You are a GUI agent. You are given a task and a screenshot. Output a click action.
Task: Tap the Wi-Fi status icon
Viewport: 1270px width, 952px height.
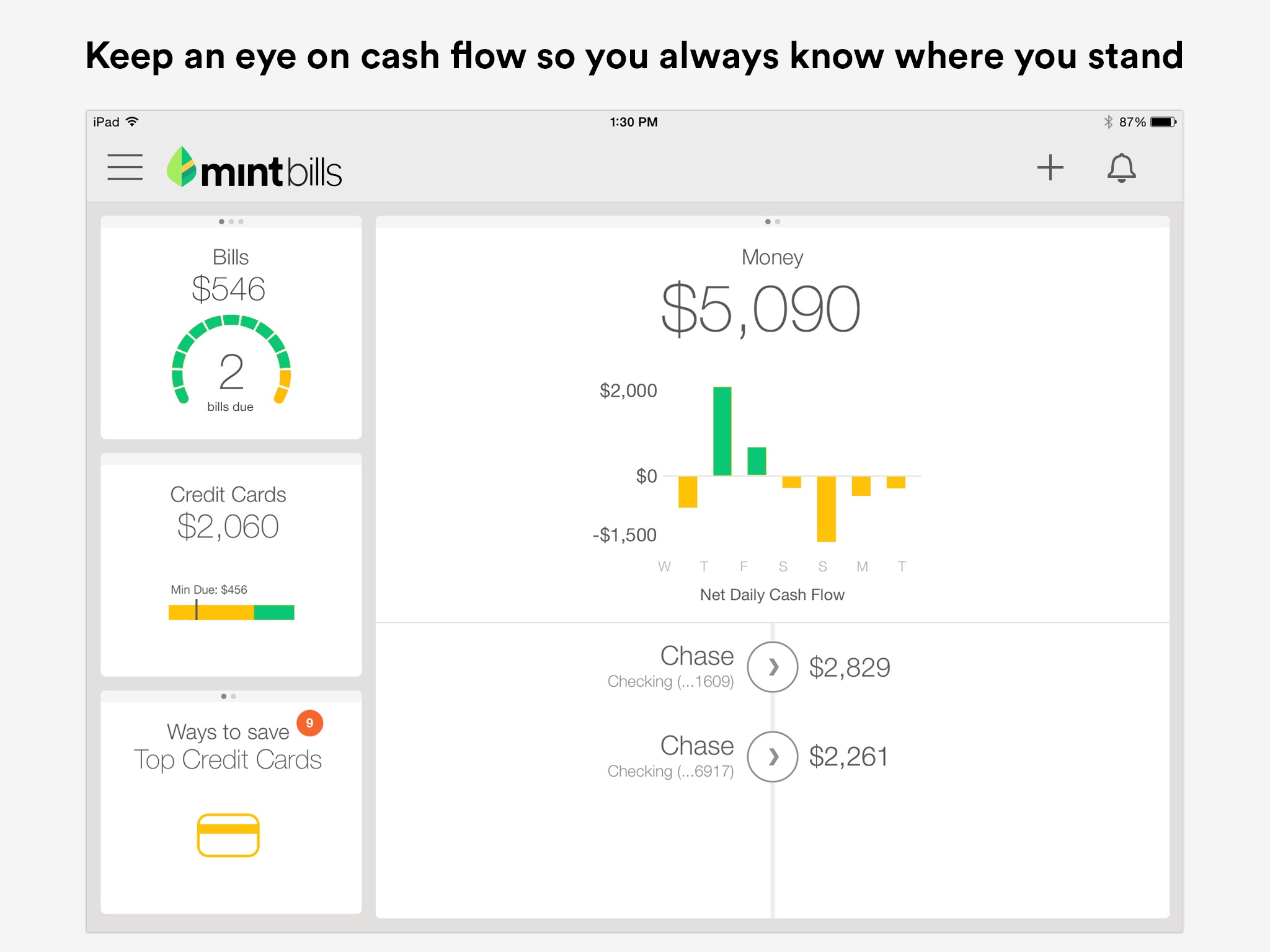click(x=132, y=121)
